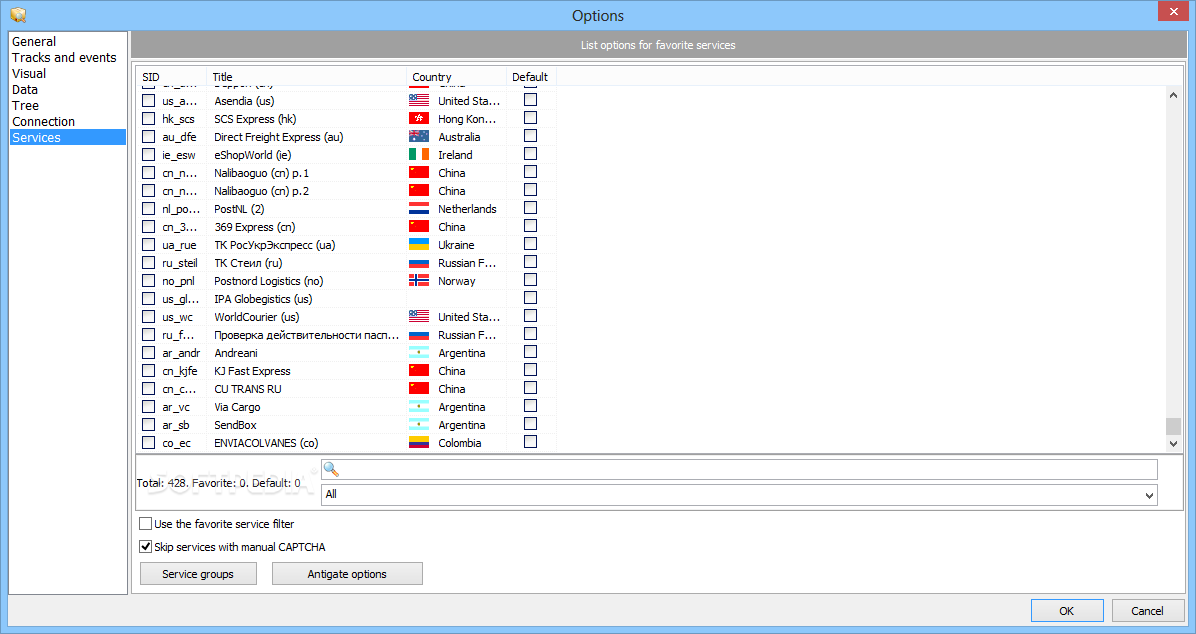Select the CU TRANS RU service title
The image size is (1196, 634).
(x=248, y=389)
